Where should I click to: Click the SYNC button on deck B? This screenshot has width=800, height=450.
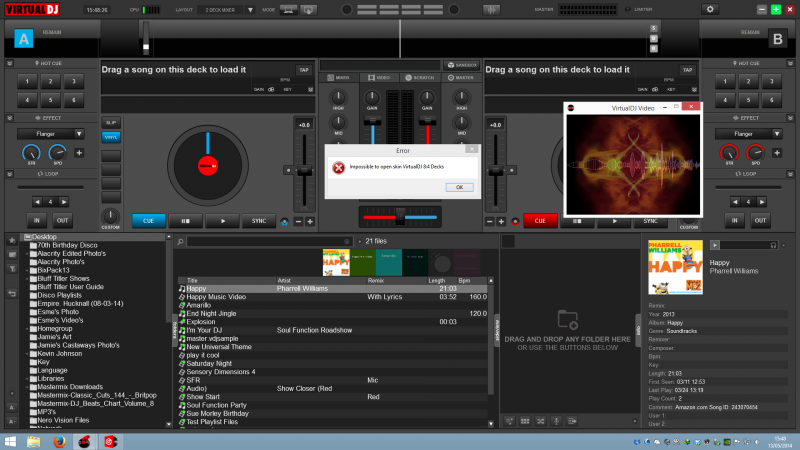pyautogui.click(x=650, y=221)
